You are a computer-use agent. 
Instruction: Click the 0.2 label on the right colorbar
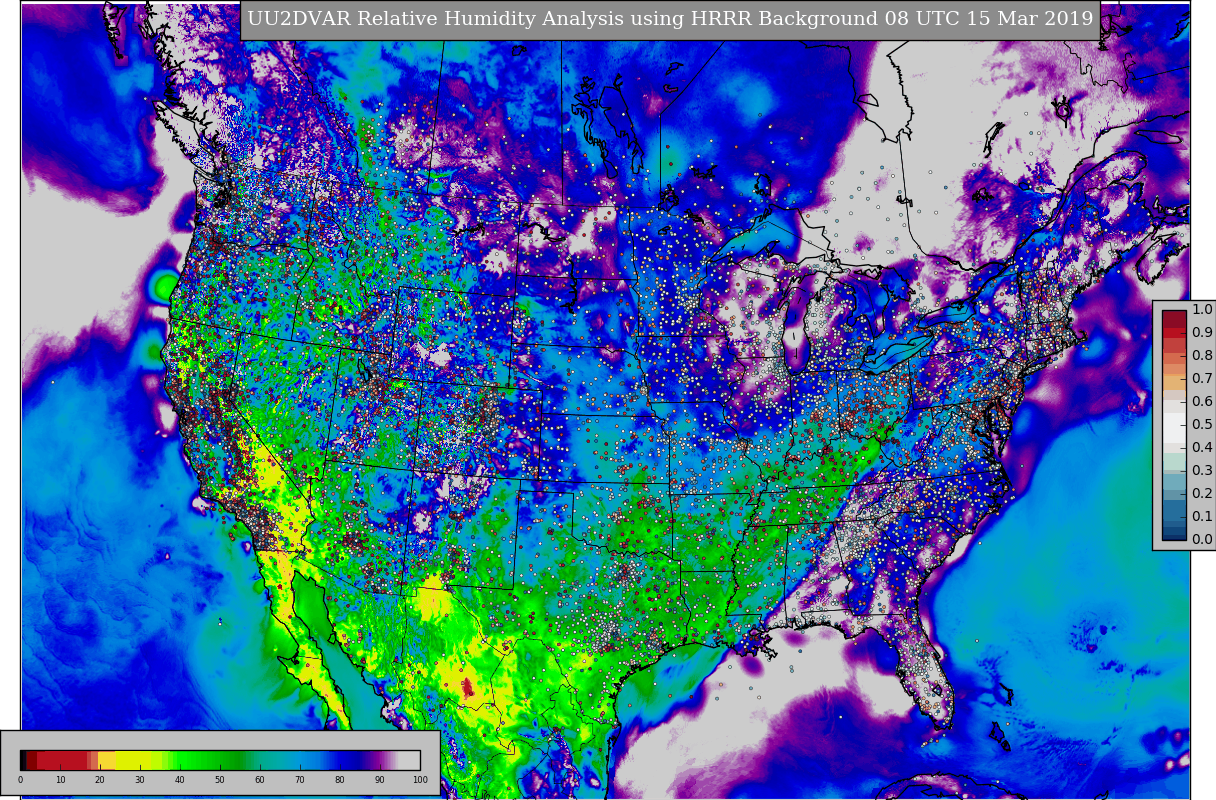1202,493
